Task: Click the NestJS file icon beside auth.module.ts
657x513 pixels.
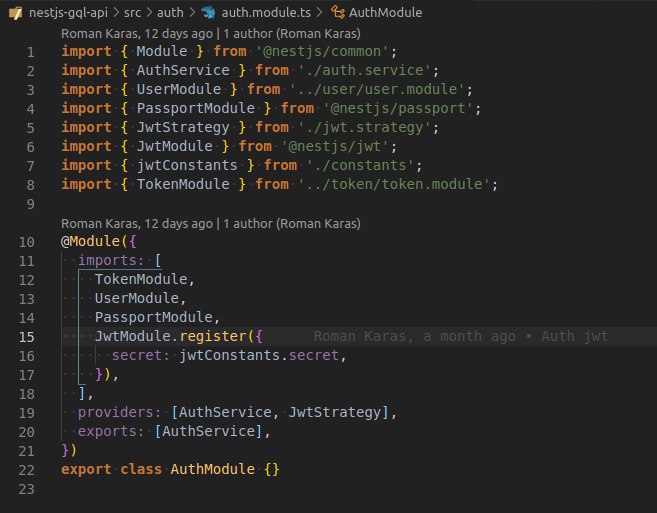Action: 208,13
